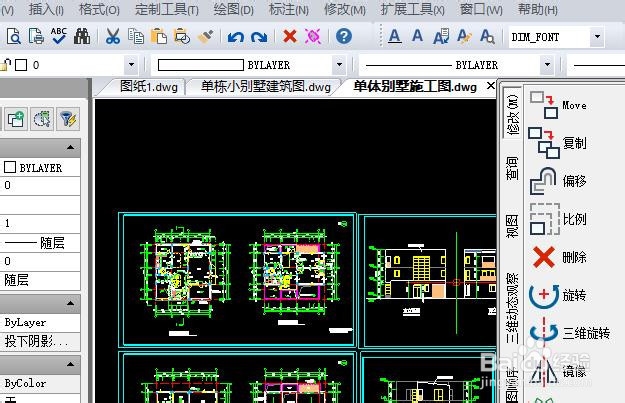
Task: Open the BYLAYER linetype dropdown
Action: tap(547, 65)
